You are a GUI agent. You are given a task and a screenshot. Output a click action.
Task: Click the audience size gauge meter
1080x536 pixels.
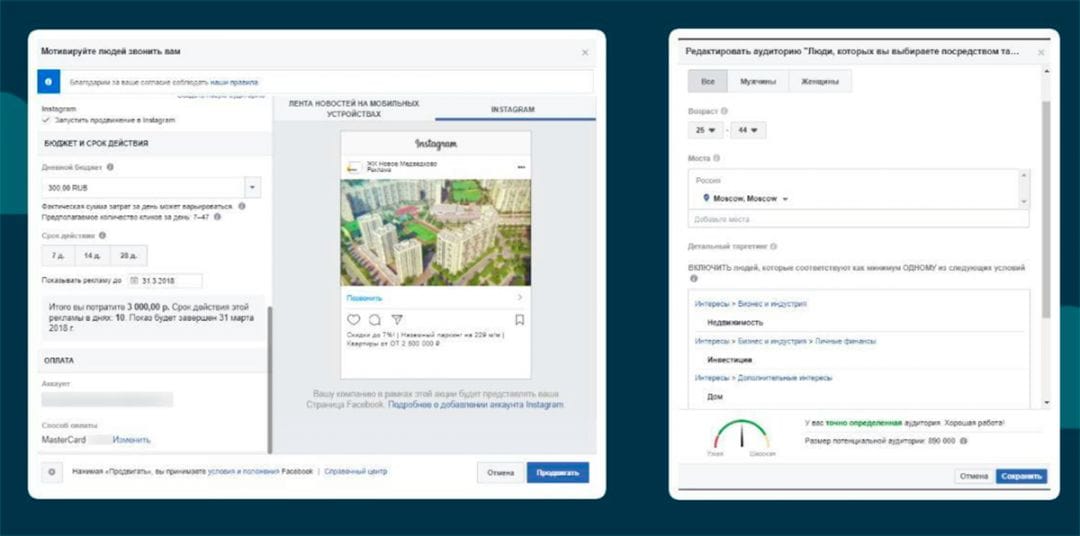point(741,435)
